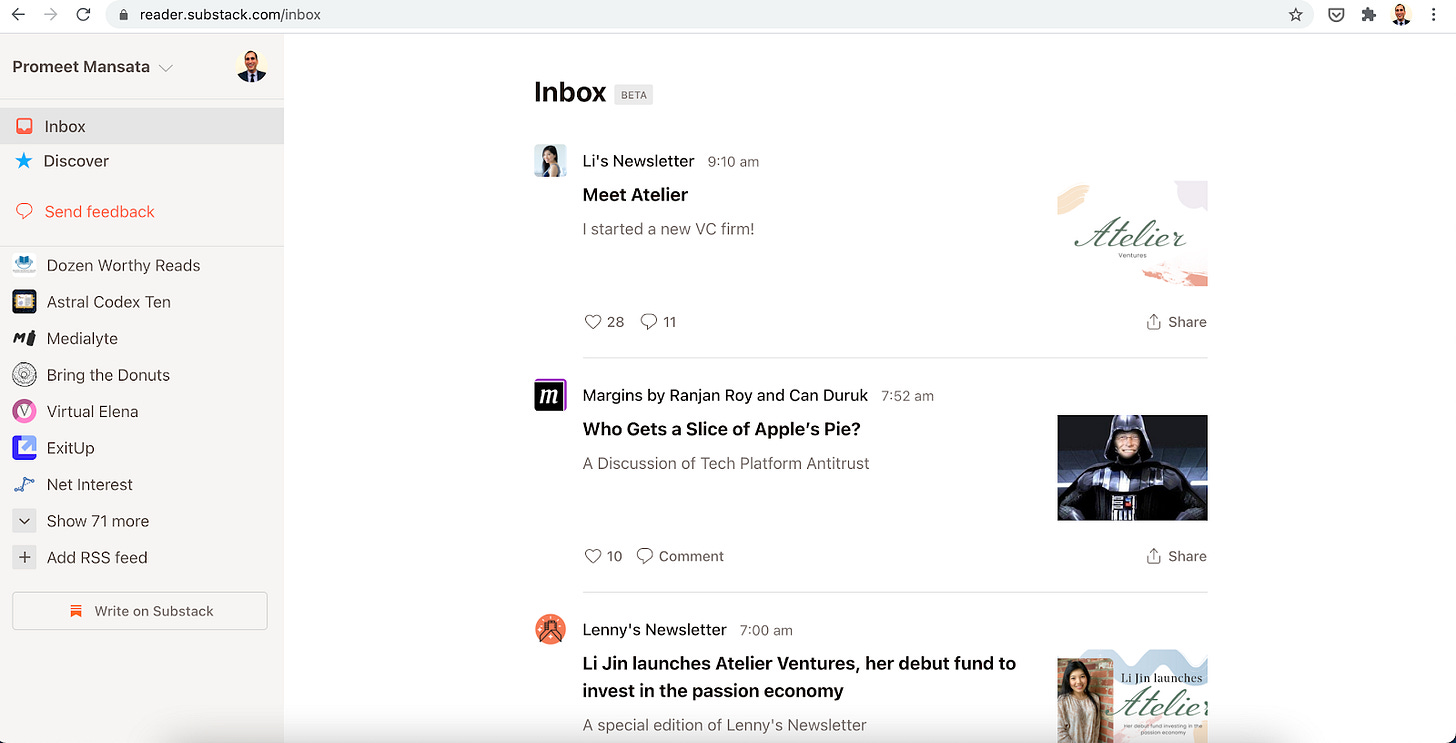Click the blue Discover star icon

coord(24,161)
